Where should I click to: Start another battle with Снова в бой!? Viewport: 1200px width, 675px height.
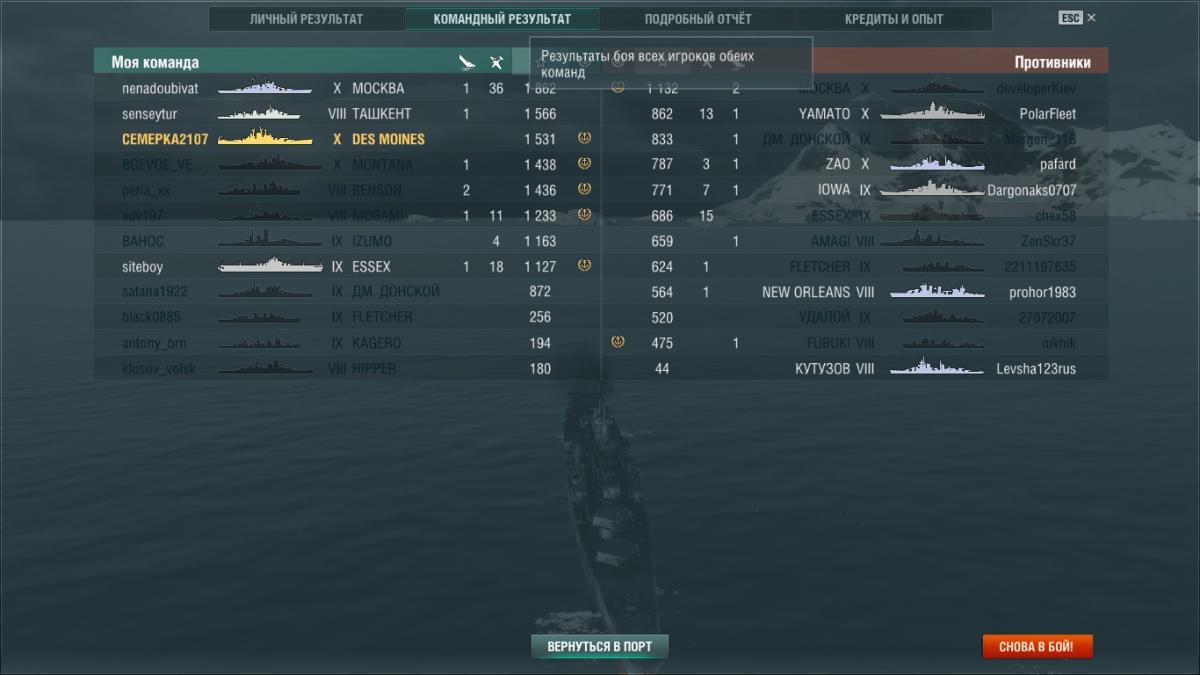(1036, 647)
